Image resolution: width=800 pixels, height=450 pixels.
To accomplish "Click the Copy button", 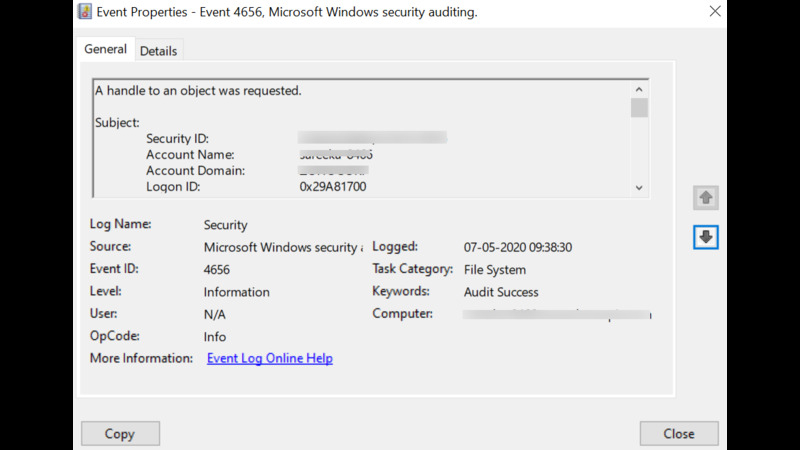I will coord(120,433).
